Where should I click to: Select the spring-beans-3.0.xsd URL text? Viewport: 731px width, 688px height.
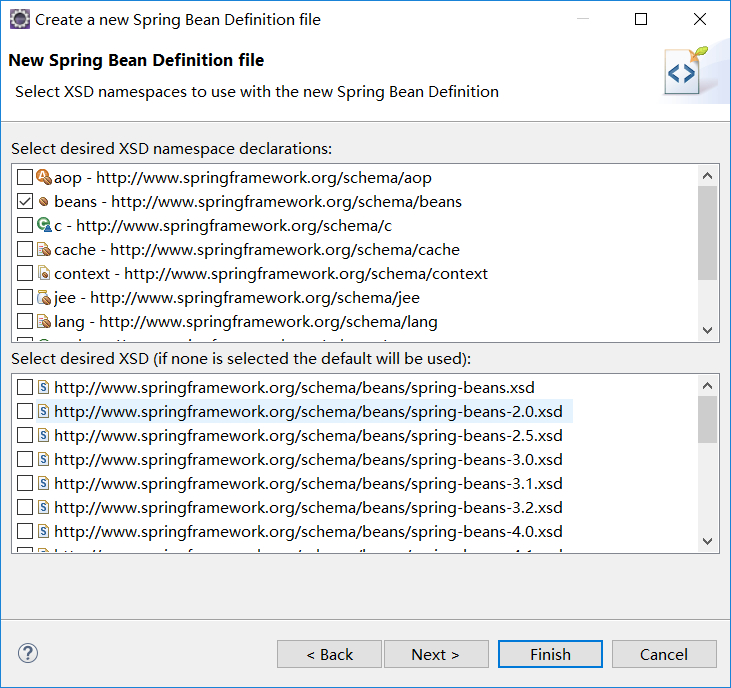pyautogui.click(x=308, y=460)
